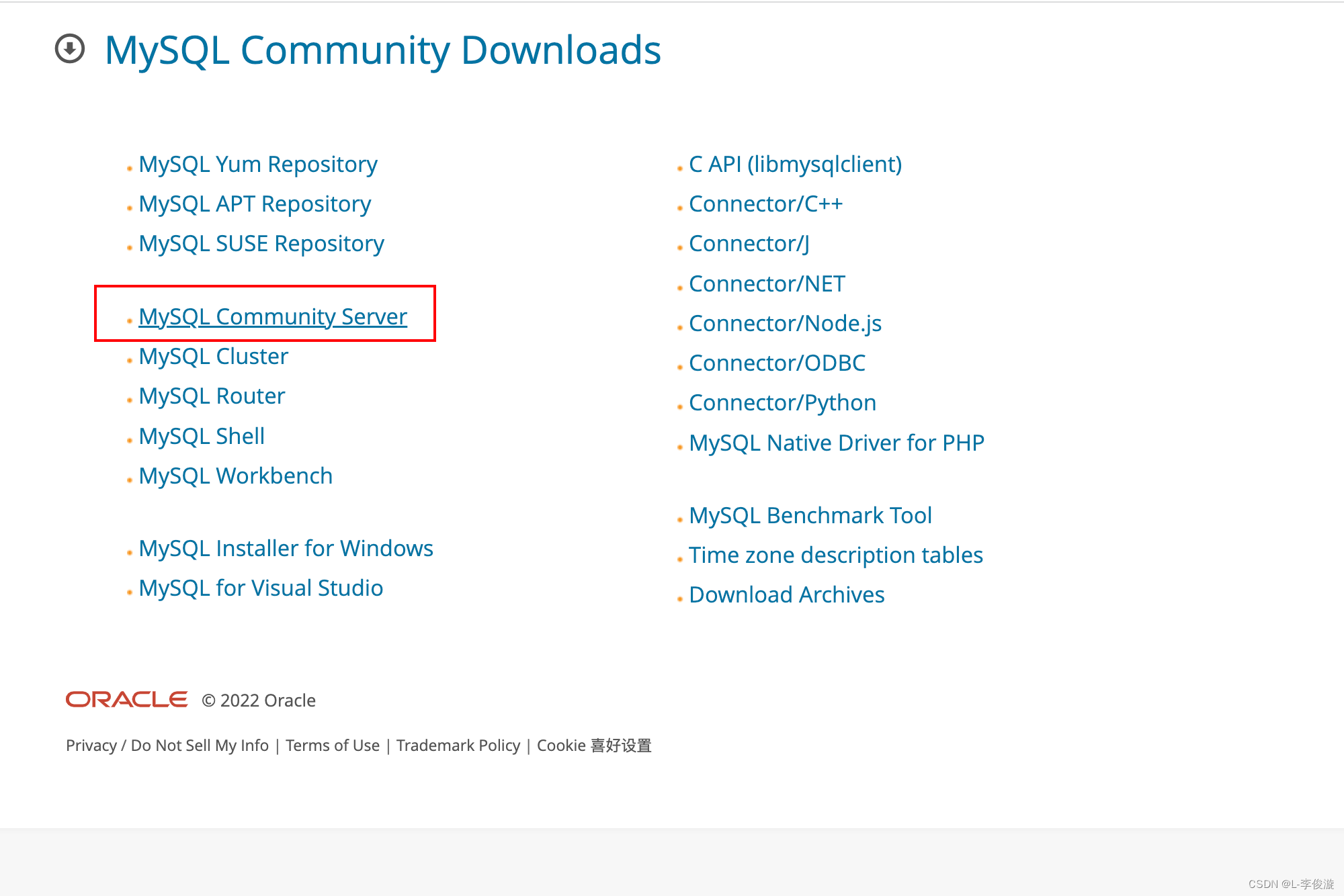The width and height of the screenshot is (1344, 896).
Task: Click the MySQL Community Downloads heading
Action: tap(383, 50)
